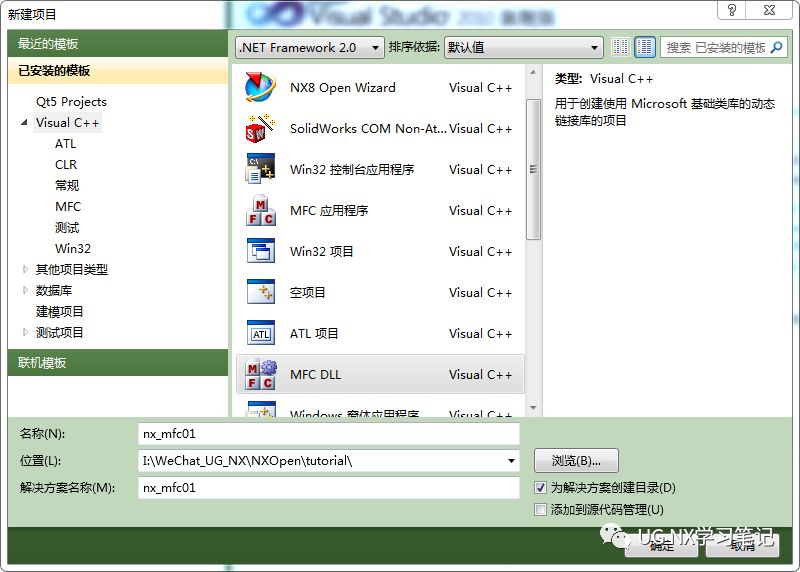
Task: Open the 联机模板 section
Action: [x=118, y=363]
